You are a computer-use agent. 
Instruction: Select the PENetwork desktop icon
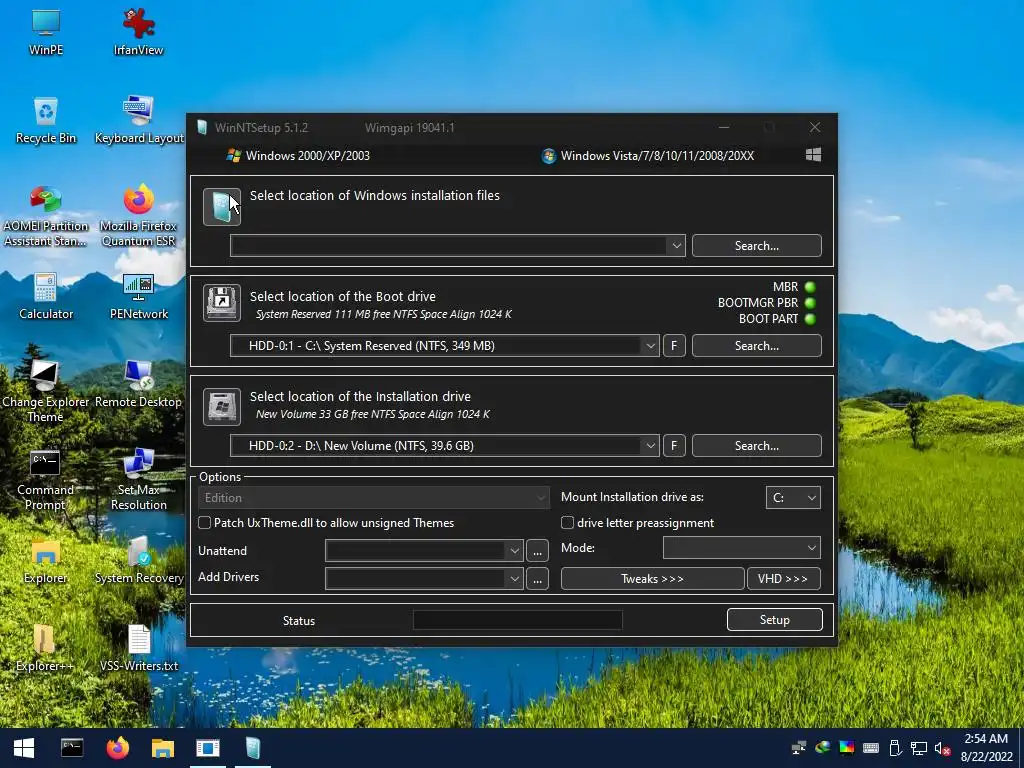138,296
